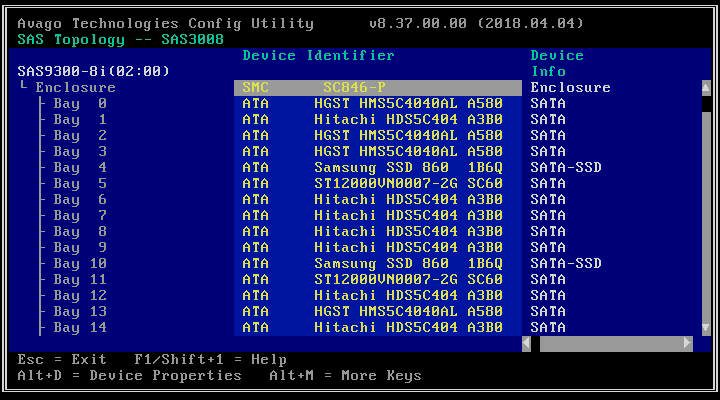Image resolution: width=720 pixels, height=400 pixels.
Task: Click the SATA-SSD info for Bay 4
Action: 566,168
